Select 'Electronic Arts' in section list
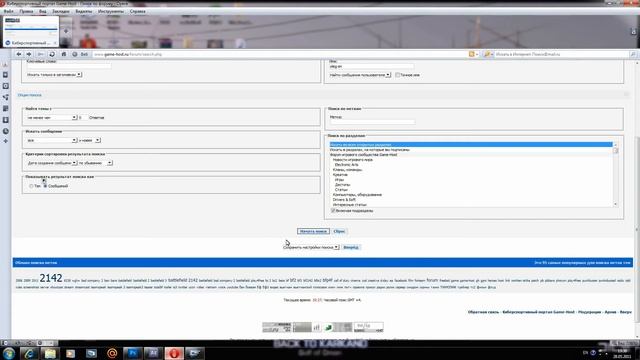The image size is (640, 360). coord(347,165)
